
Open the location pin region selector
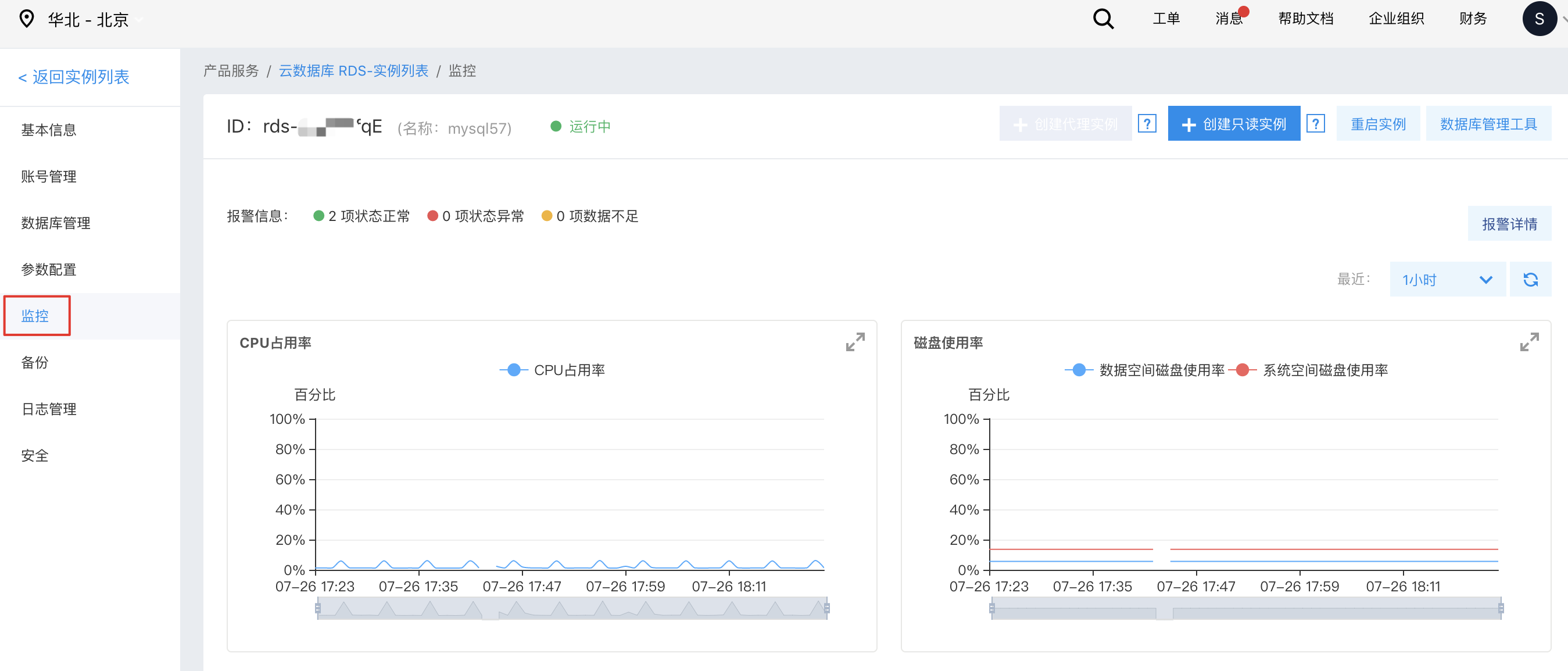coord(27,20)
